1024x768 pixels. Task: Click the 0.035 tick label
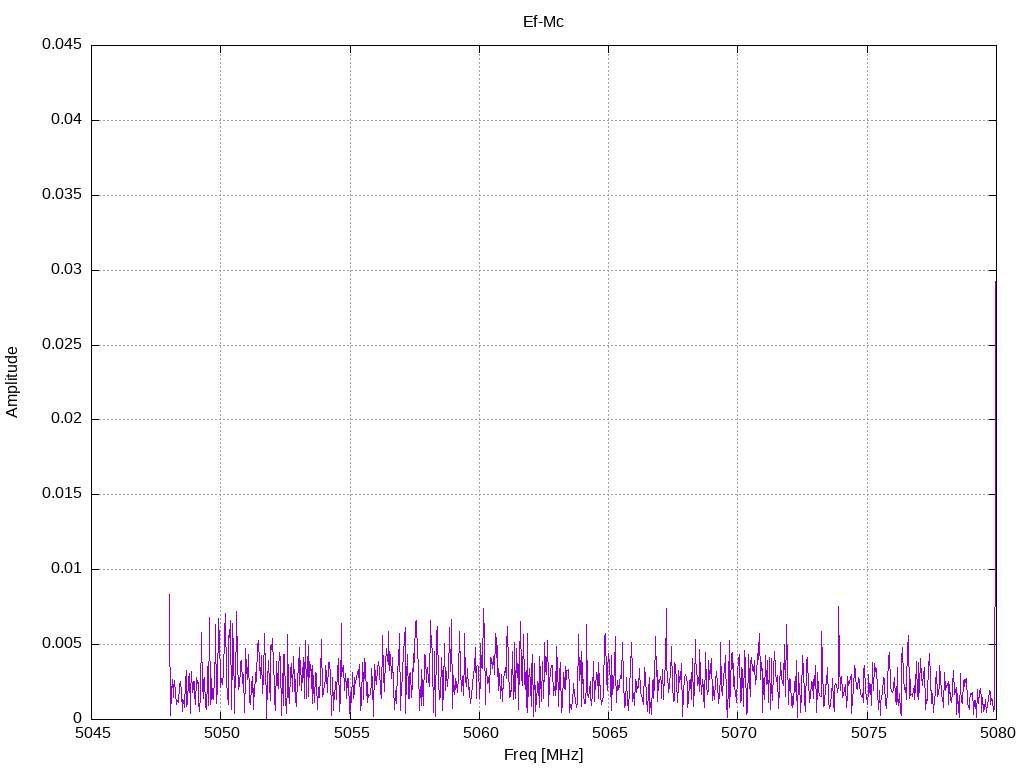(x=61, y=195)
